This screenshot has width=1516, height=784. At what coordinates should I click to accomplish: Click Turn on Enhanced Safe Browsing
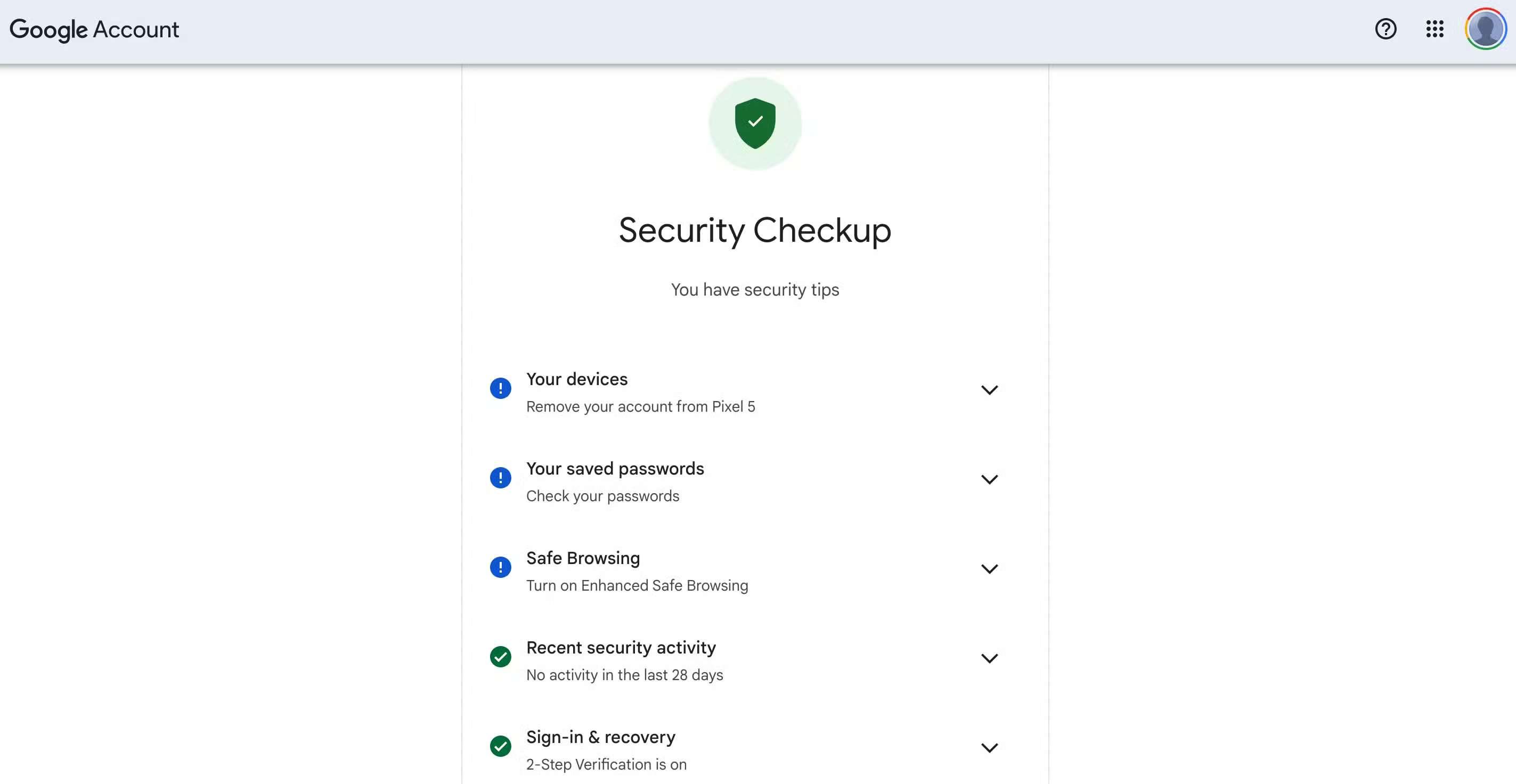tap(637, 585)
